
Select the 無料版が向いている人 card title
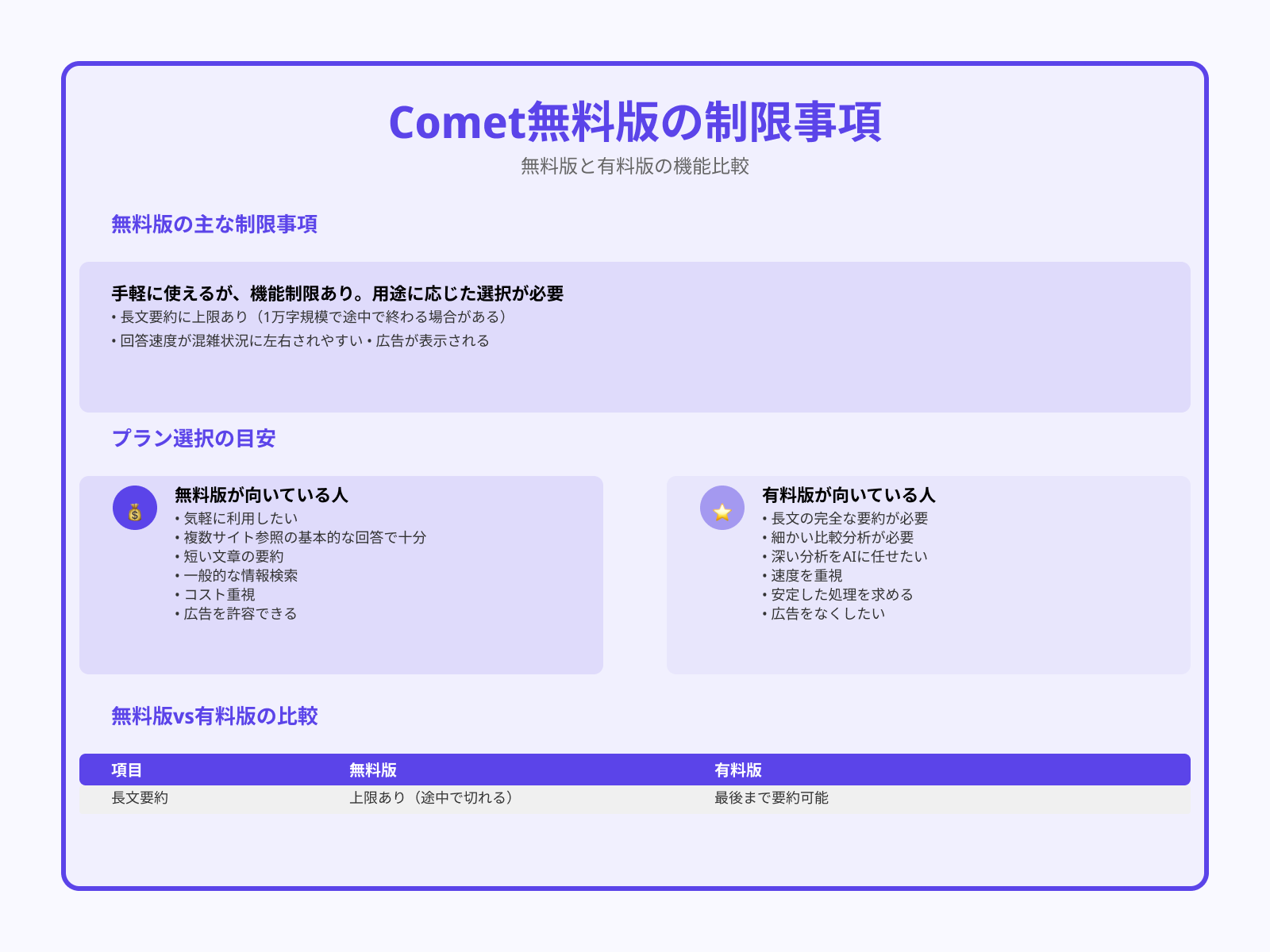[260, 494]
